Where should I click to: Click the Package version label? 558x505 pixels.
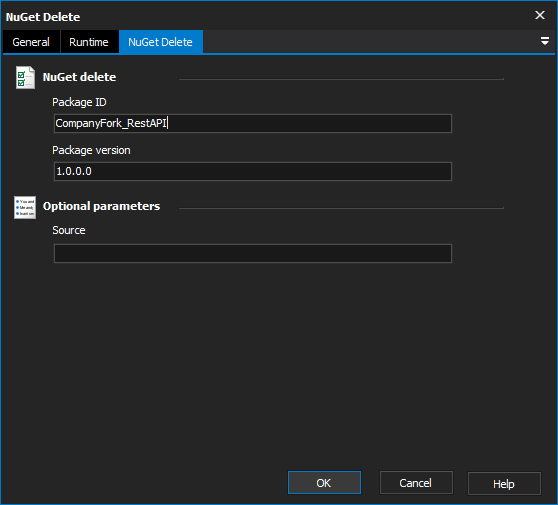(x=91, y=151)
